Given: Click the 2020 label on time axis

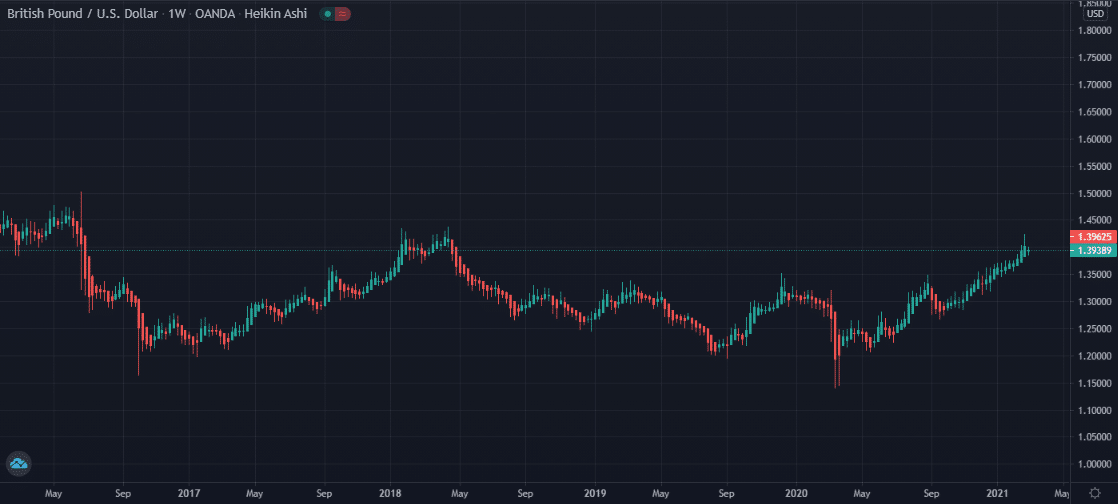Looking at the screenshot, I should tap(797, 494).
